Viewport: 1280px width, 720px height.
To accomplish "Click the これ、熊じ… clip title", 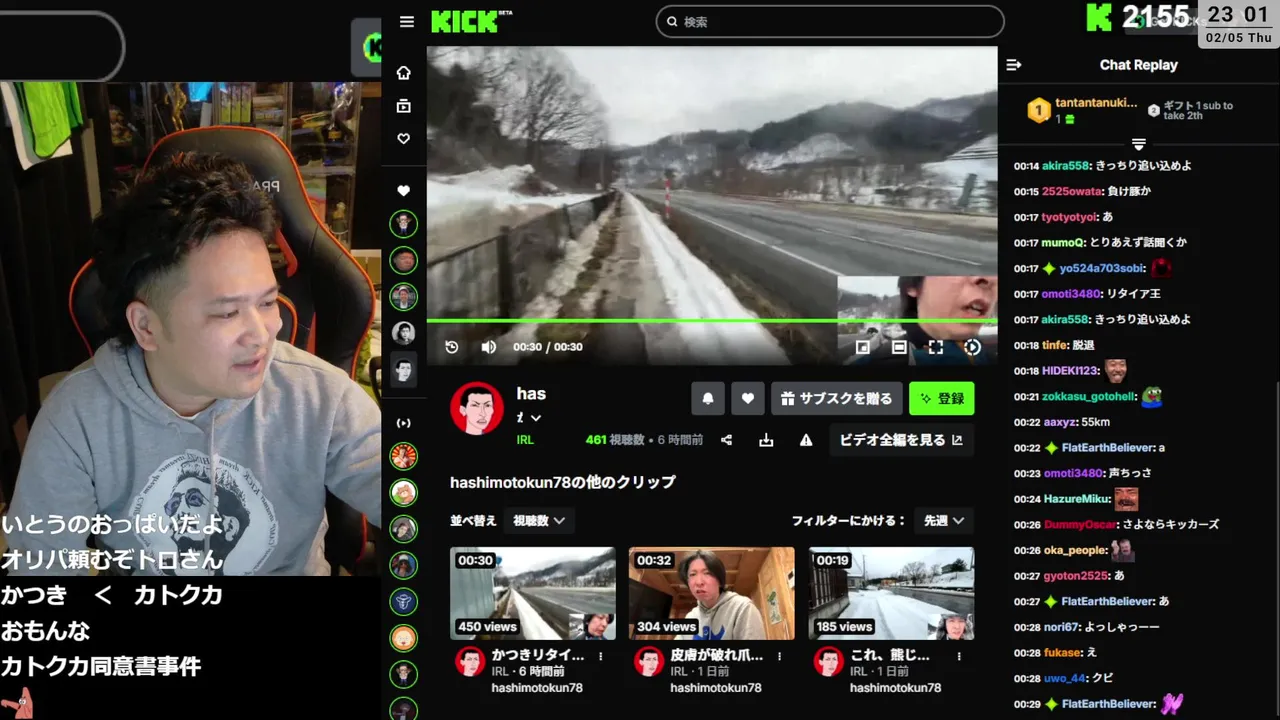I will [x=890, y=655].
